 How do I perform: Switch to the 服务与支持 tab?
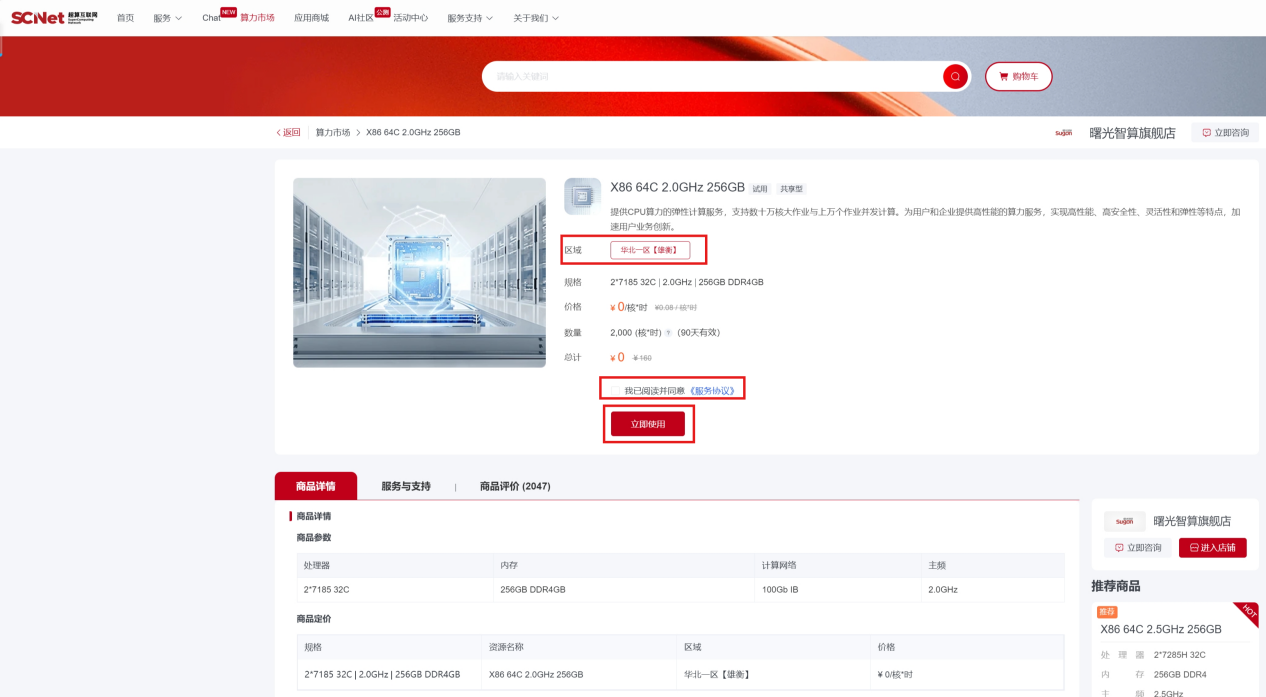[405, 487]
